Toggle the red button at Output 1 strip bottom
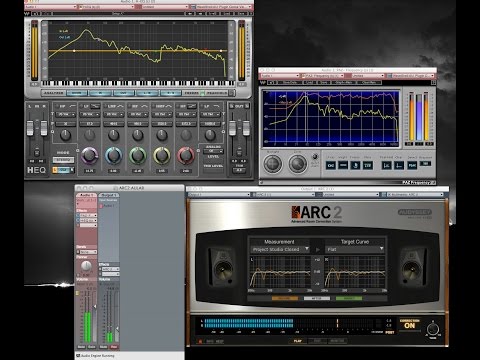Screen dimensions: 480x360 point(114,347)
